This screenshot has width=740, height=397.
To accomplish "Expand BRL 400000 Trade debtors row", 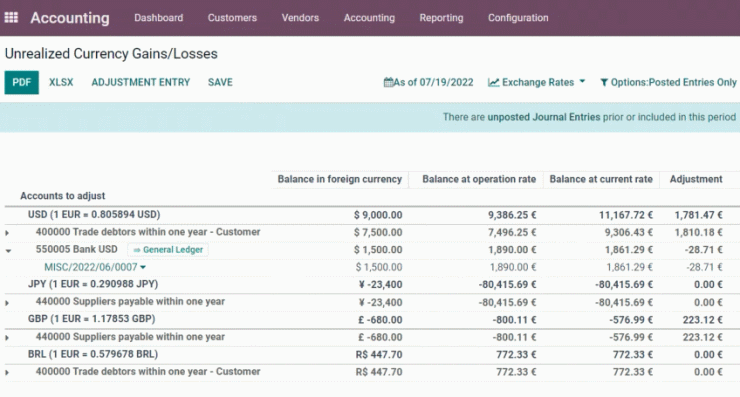I will [x=7, y=372].
